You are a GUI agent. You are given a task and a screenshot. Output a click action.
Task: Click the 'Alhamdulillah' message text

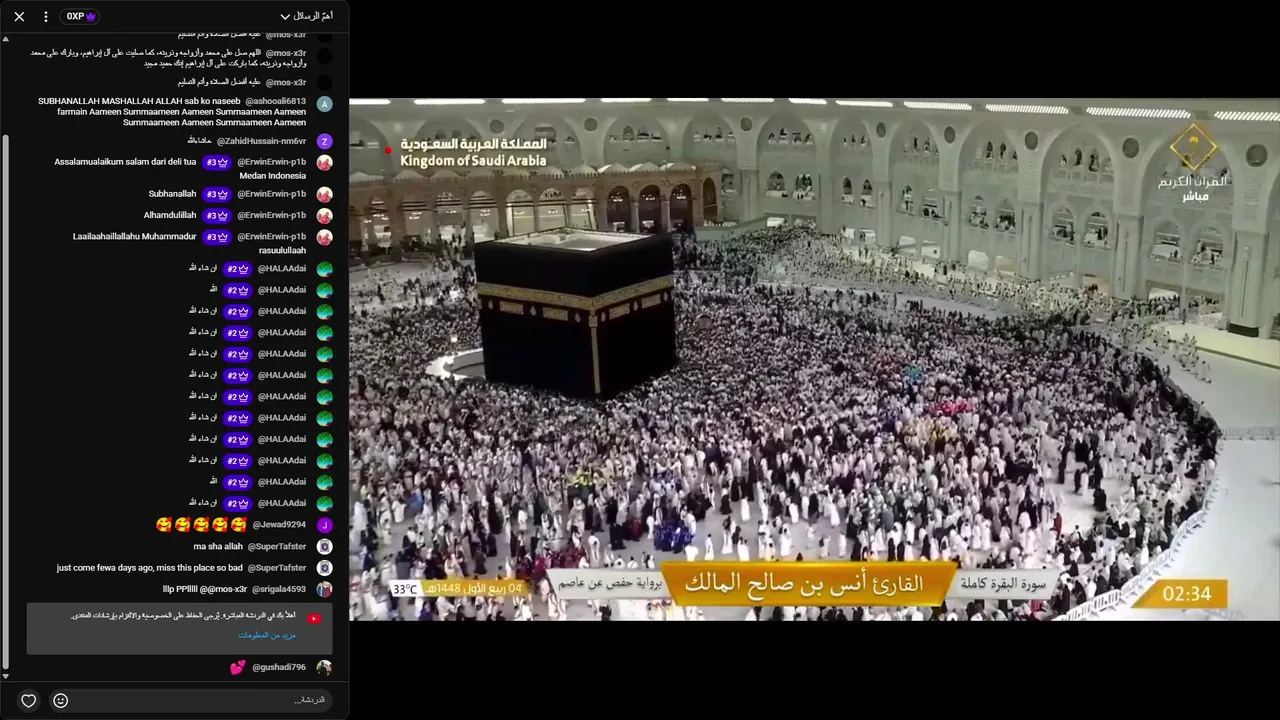pyautogui.click(x=170, y=215)
